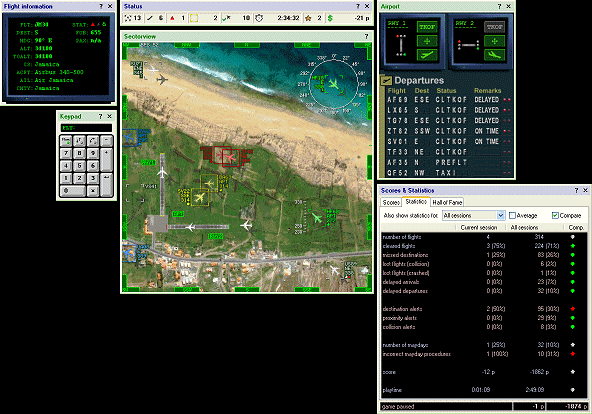Screen dimensions: 592x414
Task: Click keypad digit 3 button
Action: click(93, 178)
